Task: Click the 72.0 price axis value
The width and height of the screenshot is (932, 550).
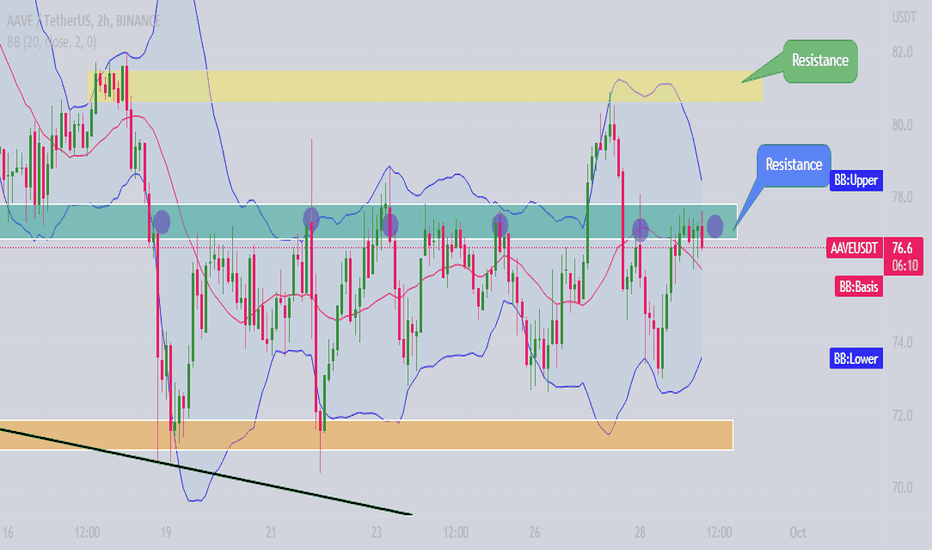Action: (x=902, y=415)
